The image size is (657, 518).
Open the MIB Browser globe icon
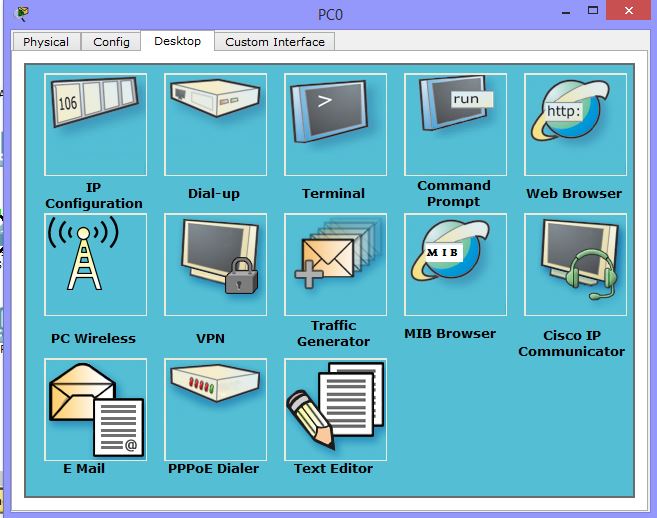[x=455, y=264]
